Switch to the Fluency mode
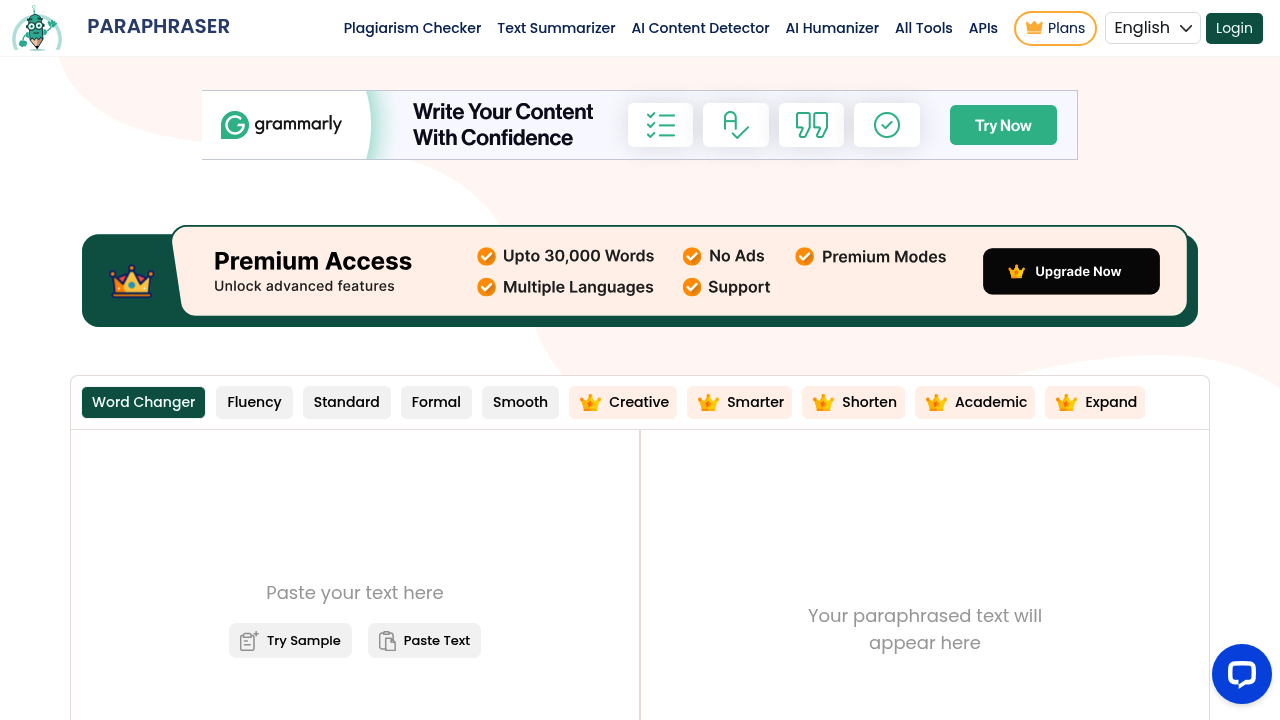 point(254,402)
